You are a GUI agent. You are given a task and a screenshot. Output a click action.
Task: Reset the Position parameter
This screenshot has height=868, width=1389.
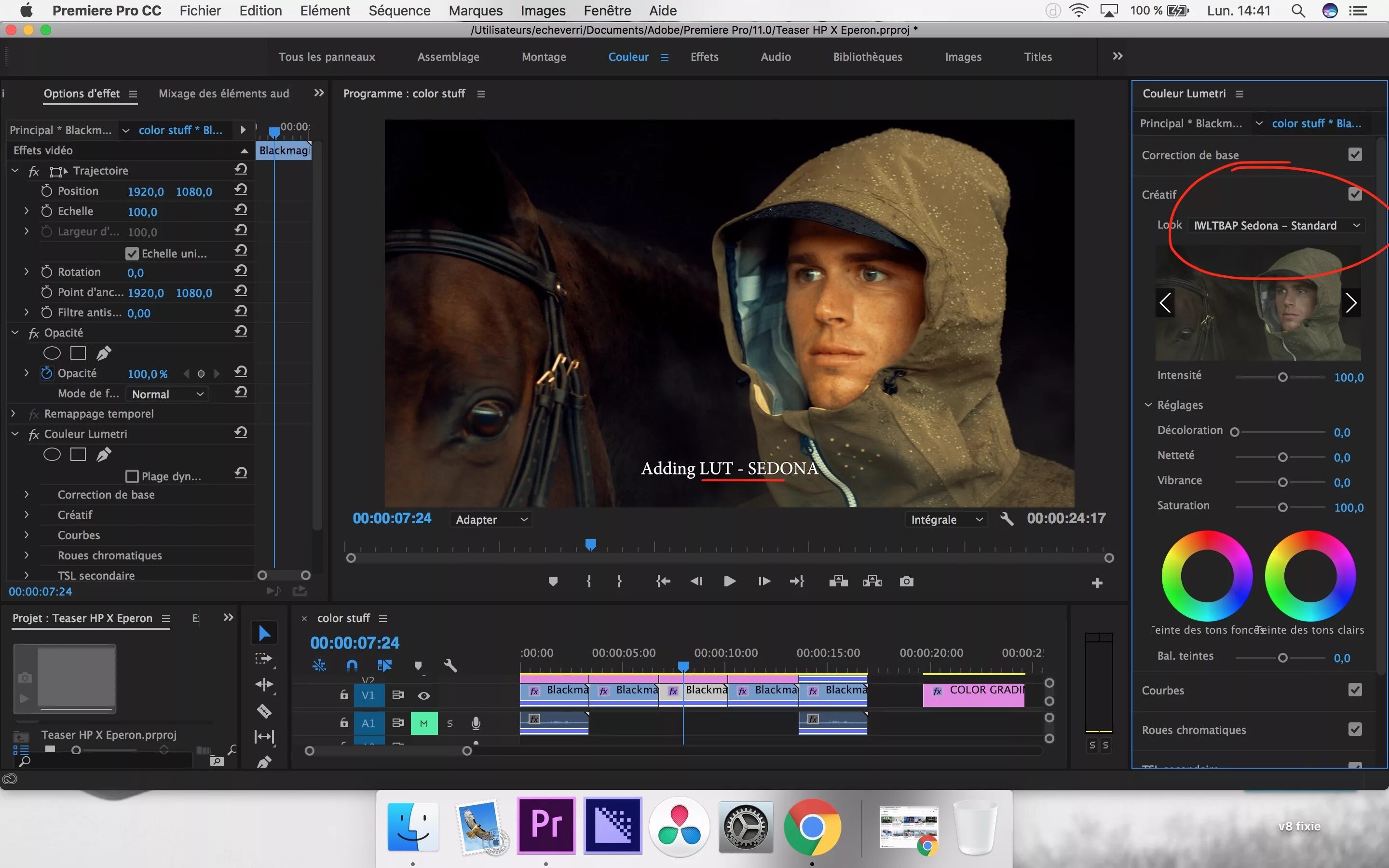pyautogui.click(x=241, y=190)
